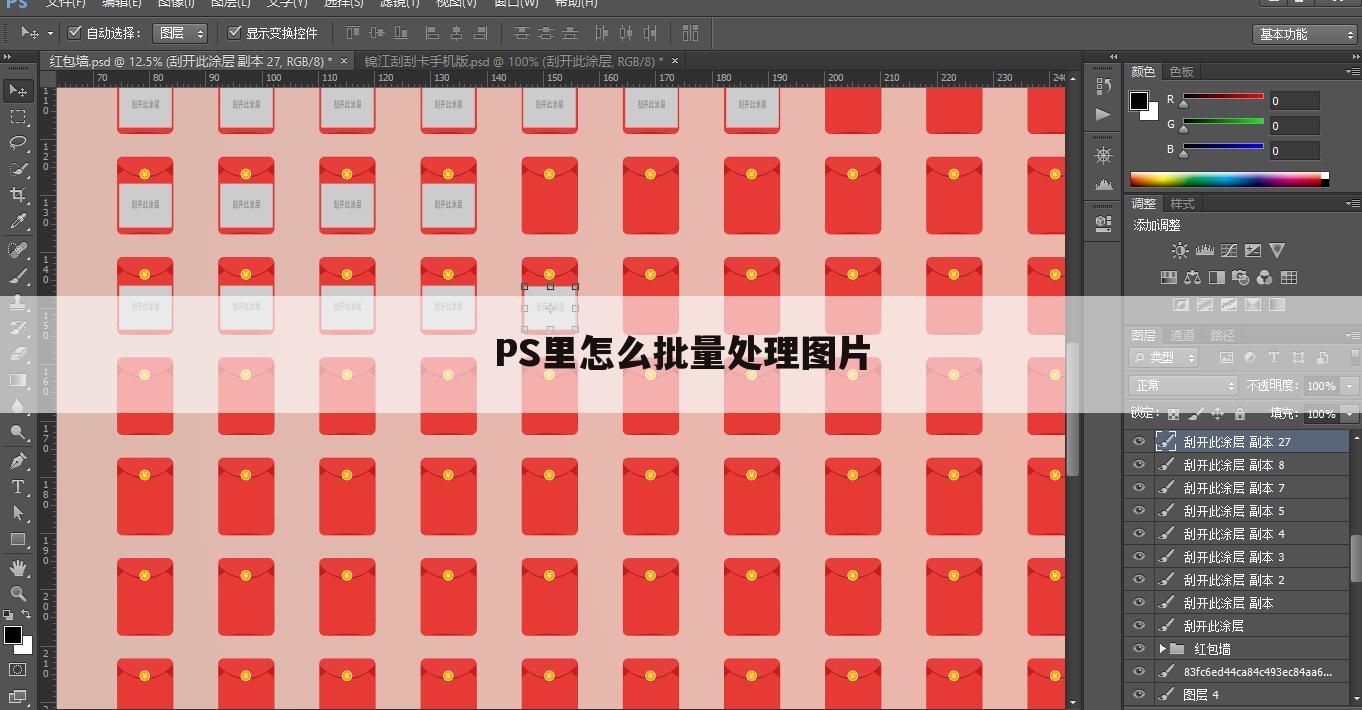Screen dimensions: 1362x710
Task: Toggle 自动选择 checkbox
Action: tap(75, 33)
